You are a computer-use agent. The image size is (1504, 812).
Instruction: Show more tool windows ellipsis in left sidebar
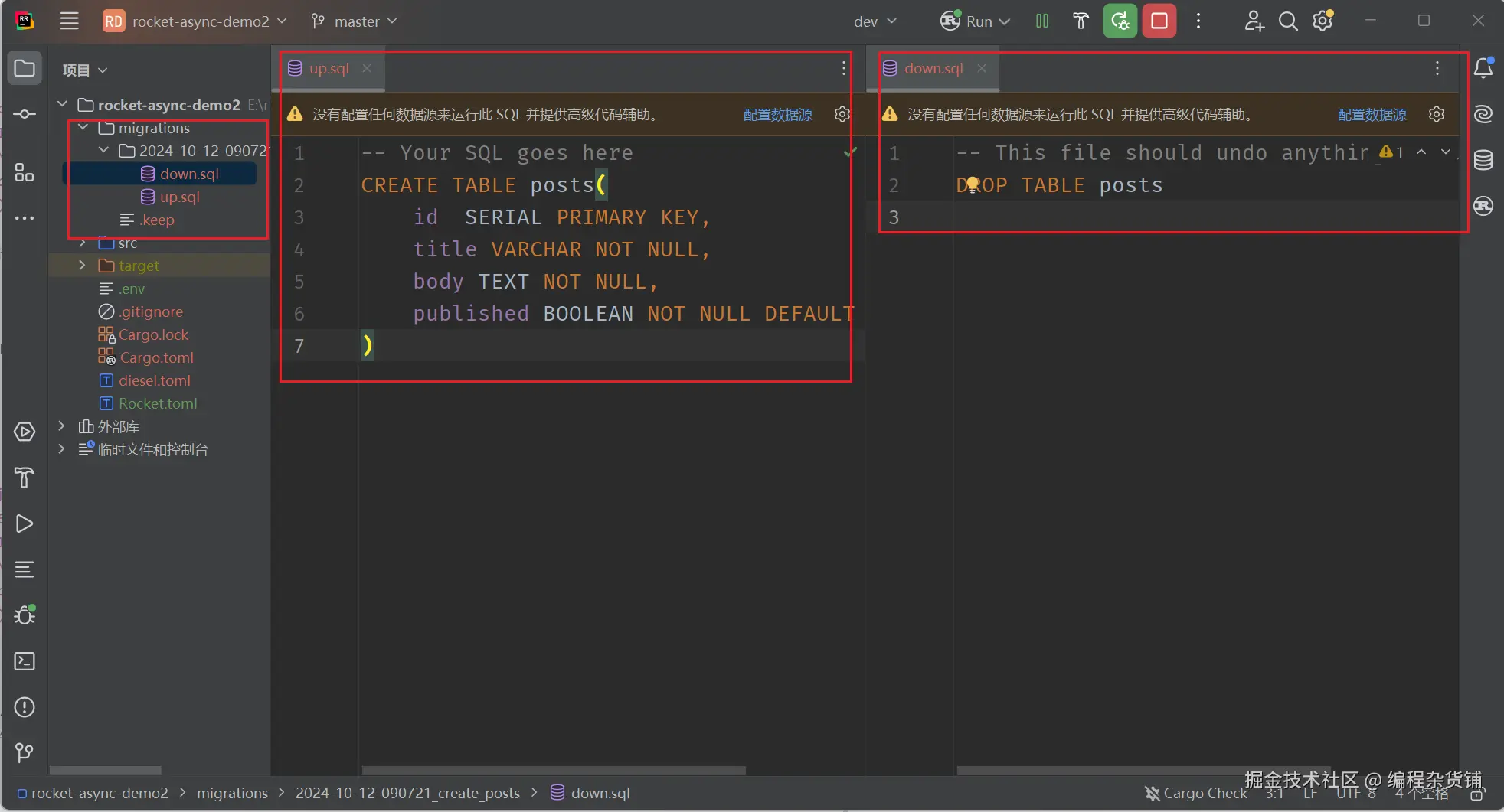[25, 218]
